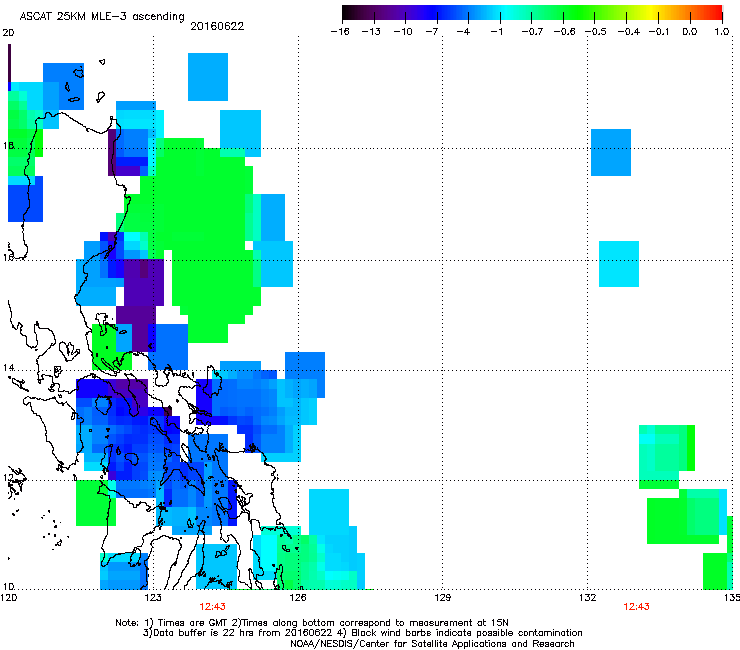This screenshot has height=650, width=740.
Task: Click the red '12:43' time beside longitude 132
Action: 636,607
